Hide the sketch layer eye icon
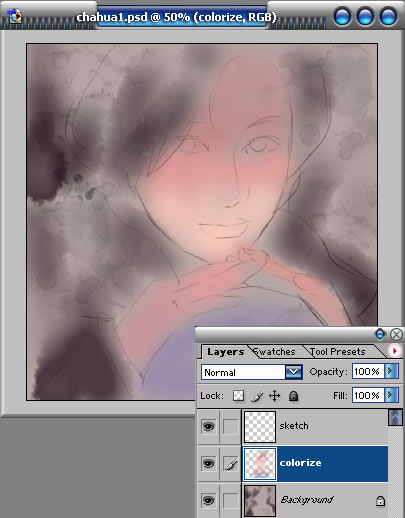The width and height of the screenshot is (405, 518). click(x=209, y=426)
